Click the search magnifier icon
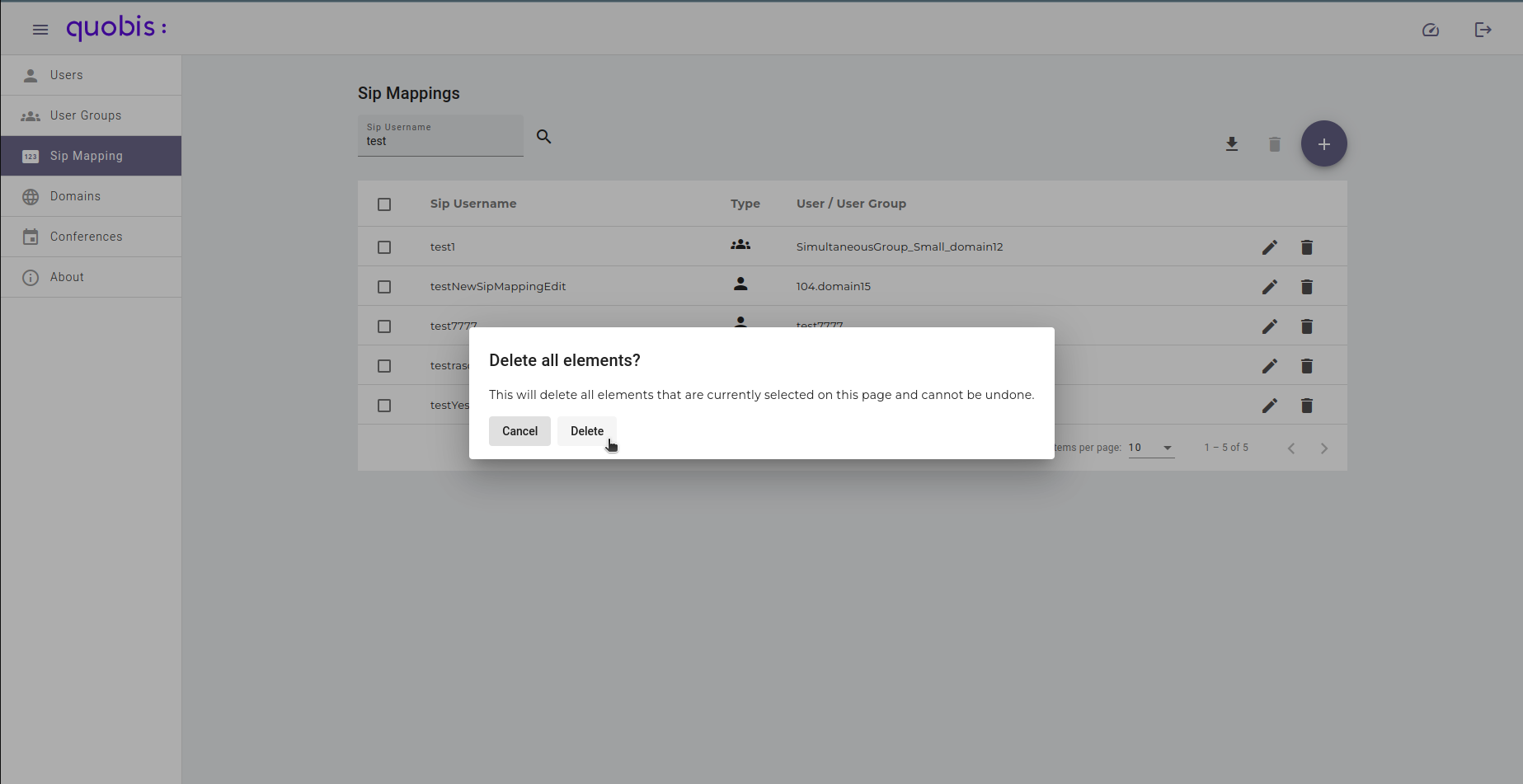 click(544, 137)
